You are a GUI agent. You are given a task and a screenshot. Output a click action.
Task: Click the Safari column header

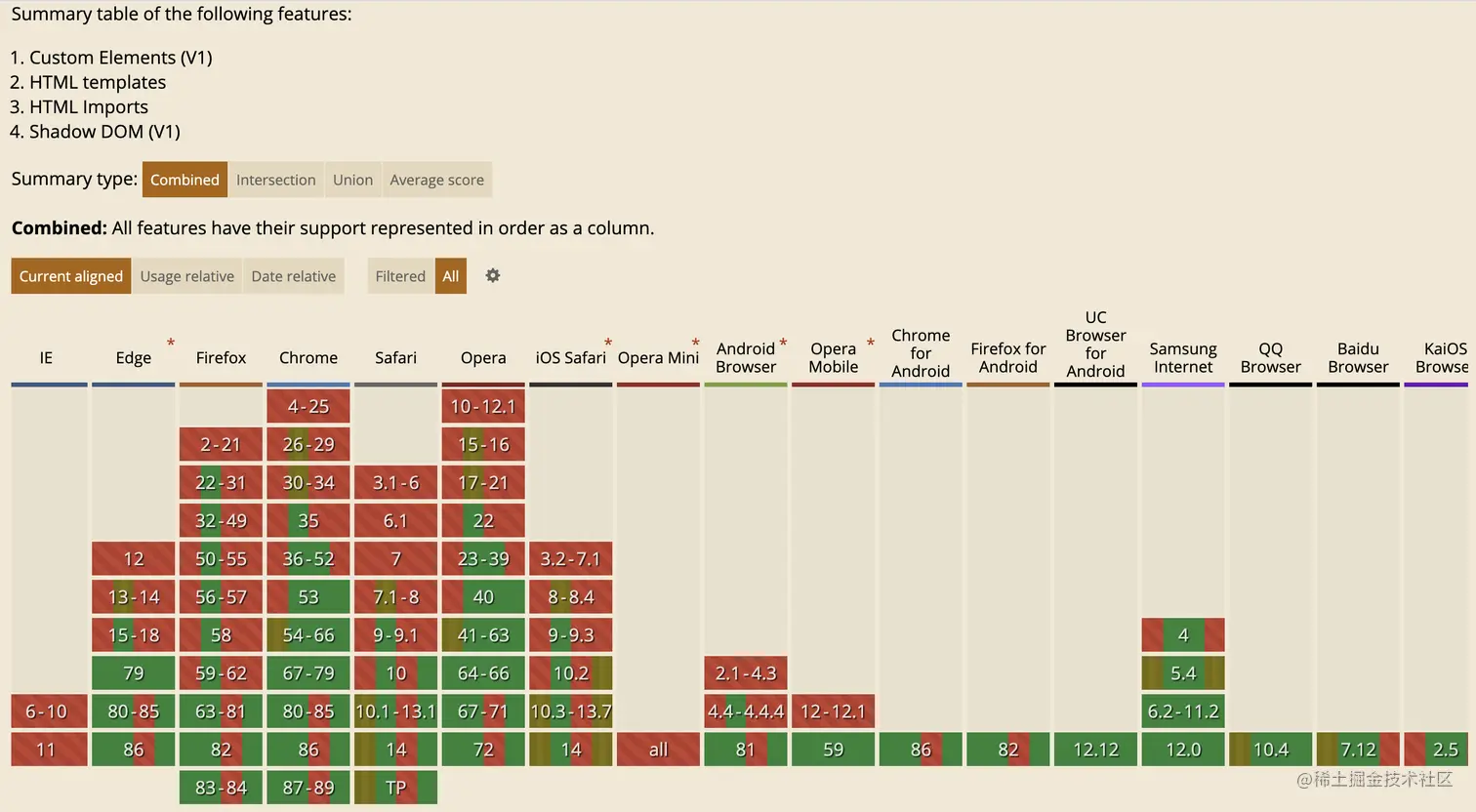click(x=395, y=357)
